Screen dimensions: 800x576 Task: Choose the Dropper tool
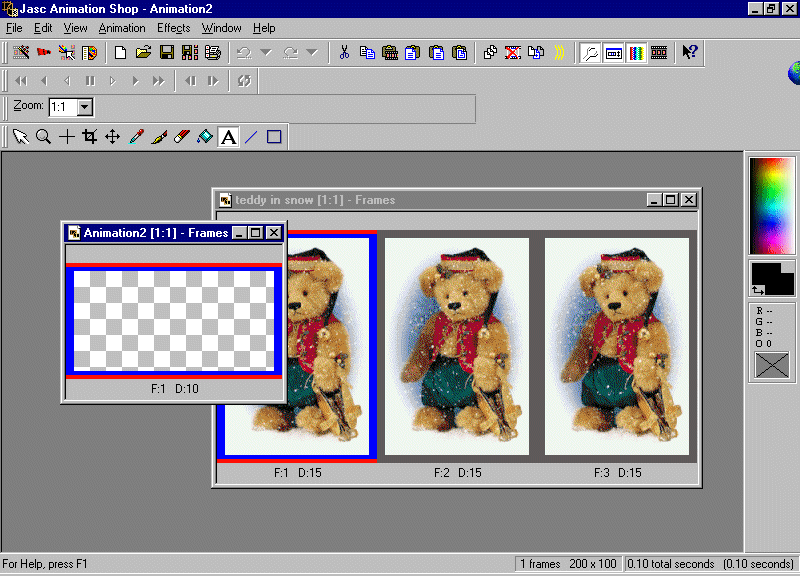tap(136, 137)
